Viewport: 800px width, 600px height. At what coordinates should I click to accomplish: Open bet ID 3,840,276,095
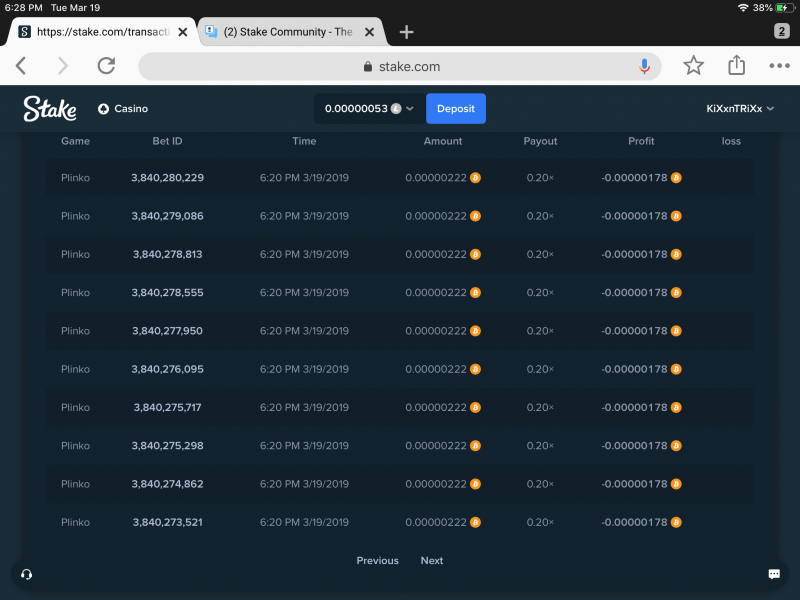click(167, 369)
